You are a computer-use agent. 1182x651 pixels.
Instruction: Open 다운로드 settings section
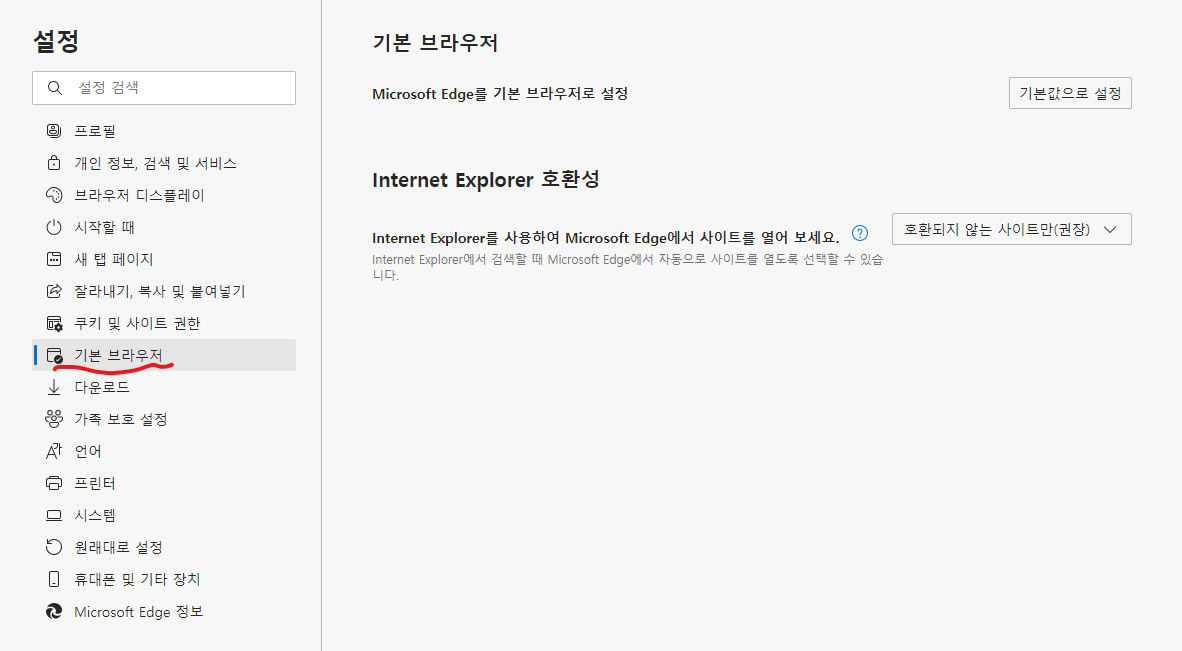click(x=164, y=387)
